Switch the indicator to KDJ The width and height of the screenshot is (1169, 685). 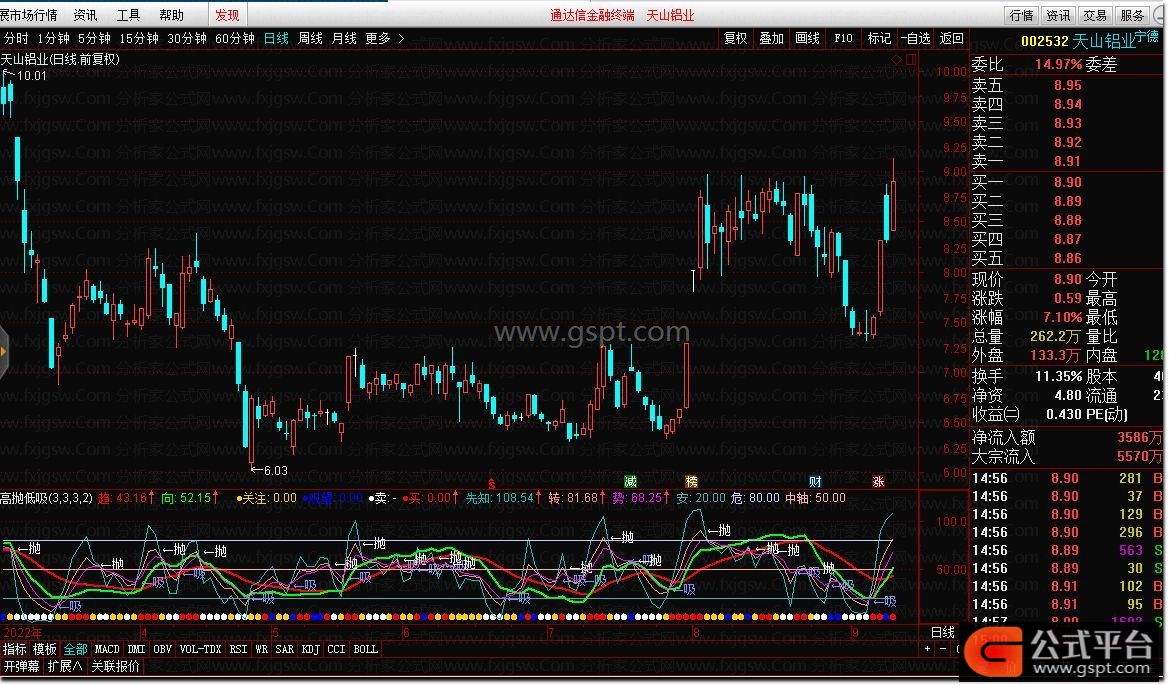point(311,649)
